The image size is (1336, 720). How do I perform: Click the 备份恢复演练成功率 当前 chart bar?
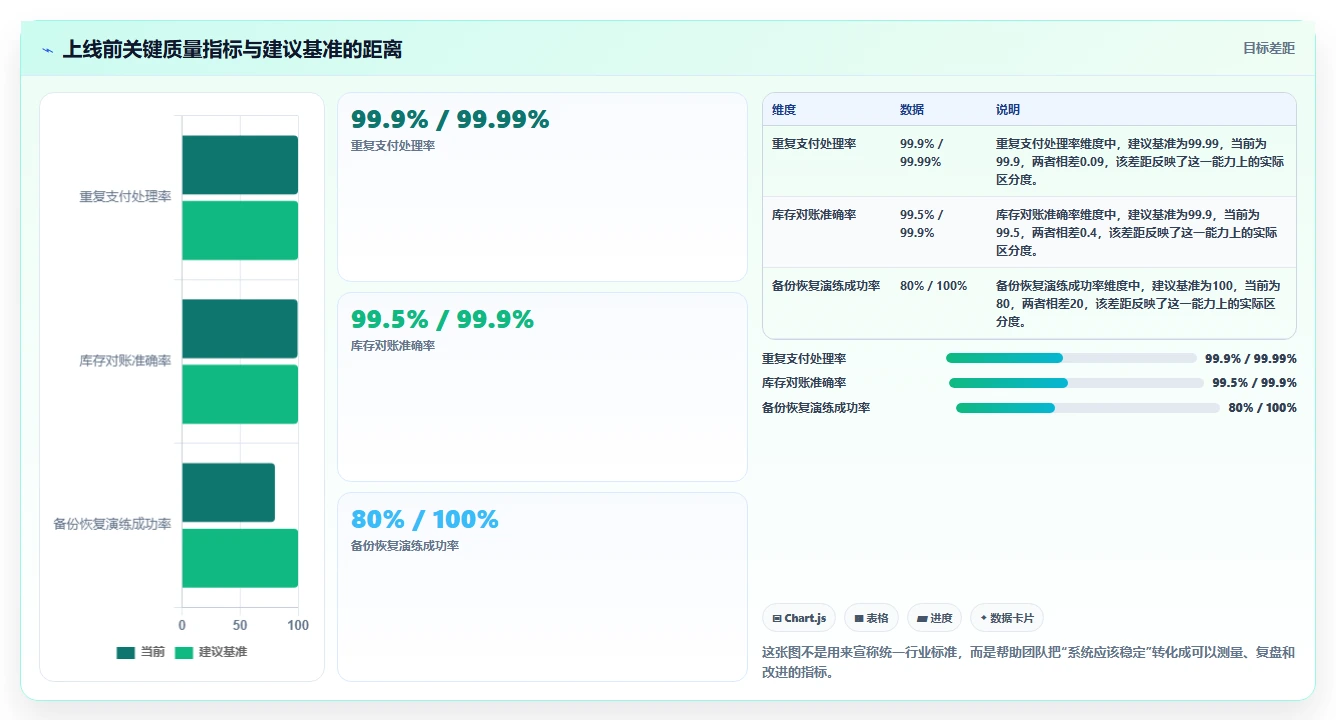coord(228,492)
